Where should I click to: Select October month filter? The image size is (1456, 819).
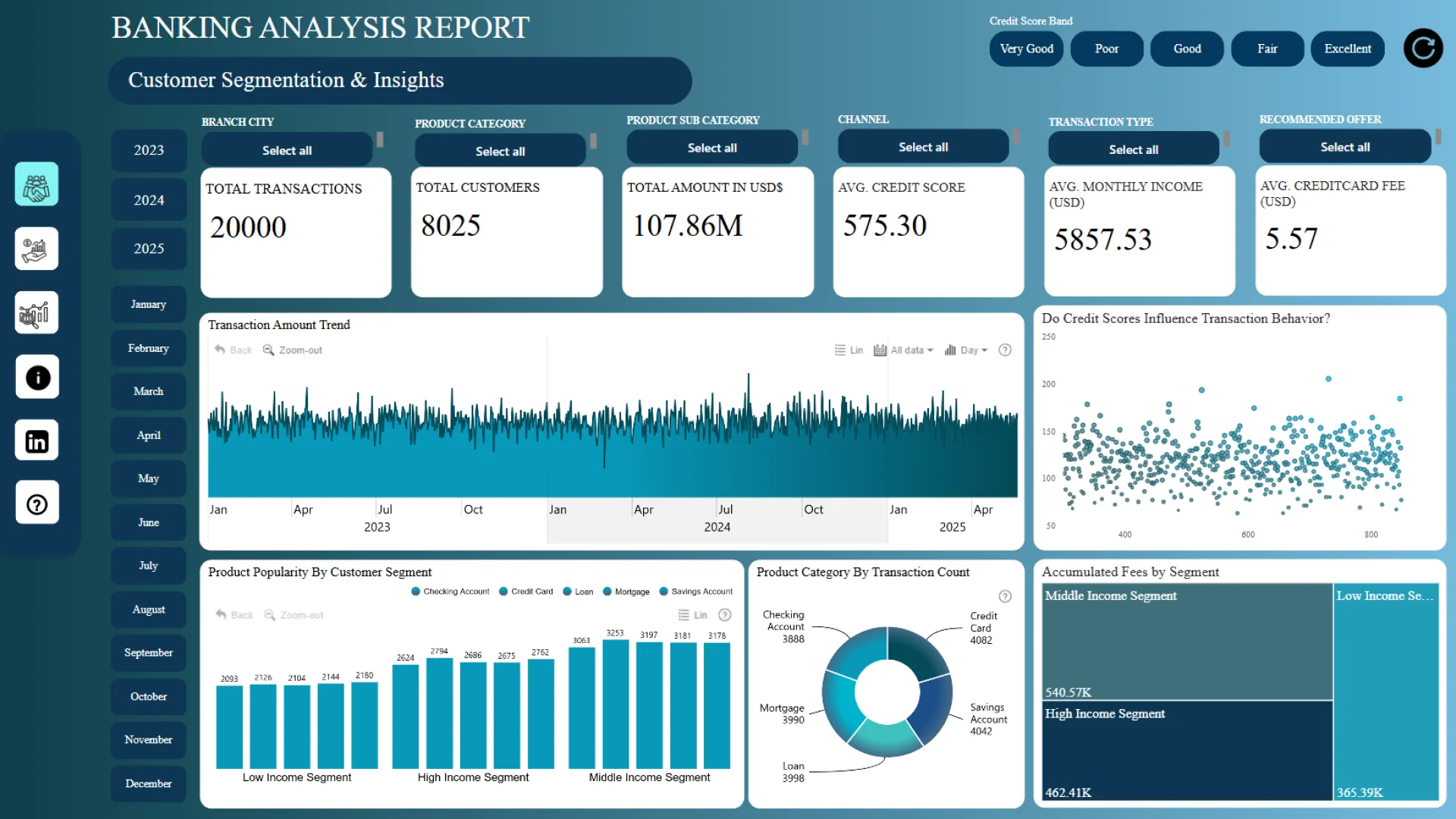pos(149,697)
